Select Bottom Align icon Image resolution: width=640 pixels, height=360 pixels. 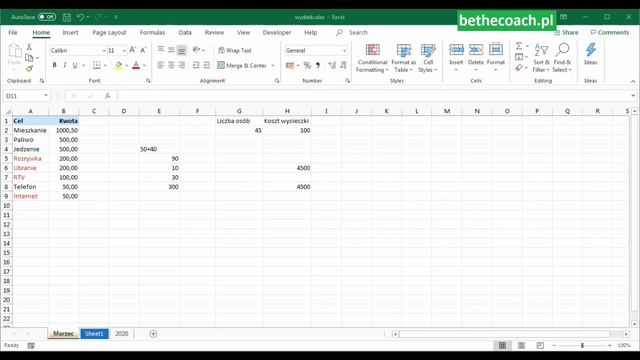tap(182, 50)
